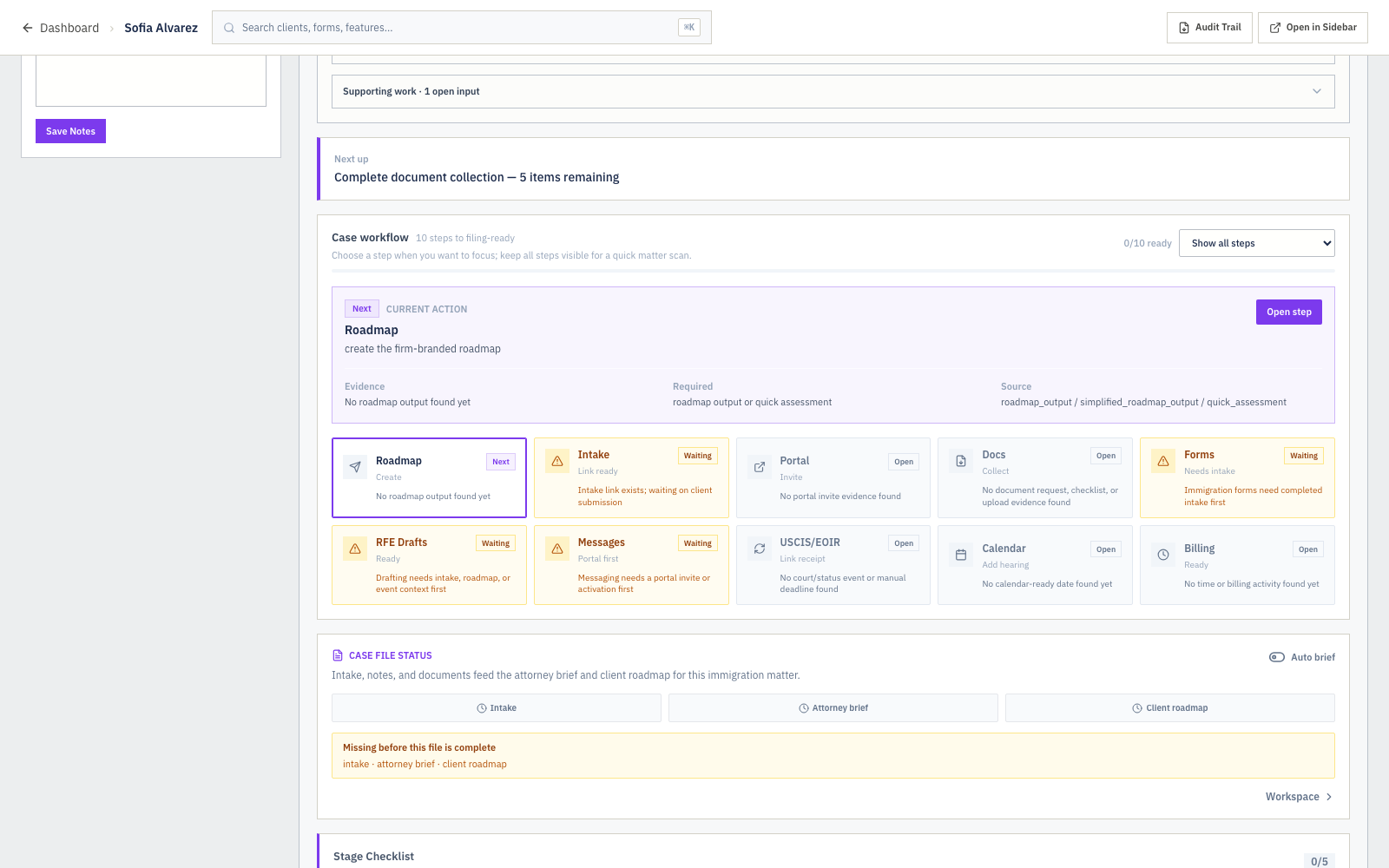This screenshot has height=868, width=1389.
Task: Click the Open in Sidebar button
Action: tap(1313, 28)
